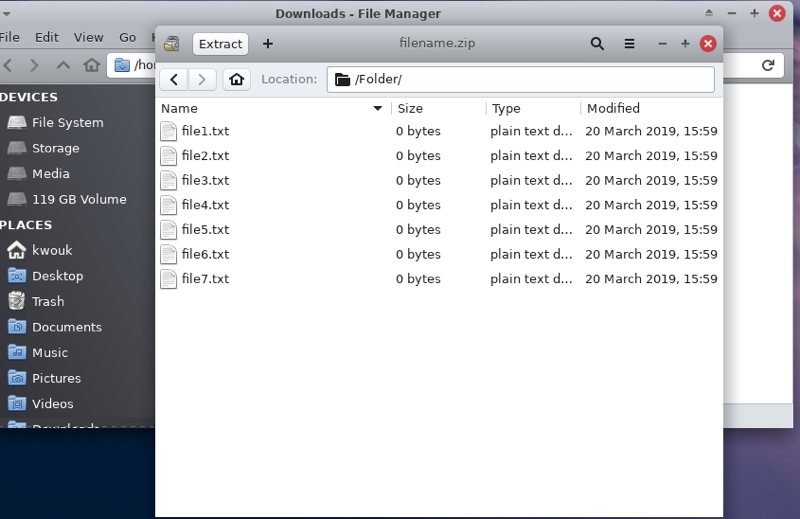Click the plus icon to add files

coord(267,44)
